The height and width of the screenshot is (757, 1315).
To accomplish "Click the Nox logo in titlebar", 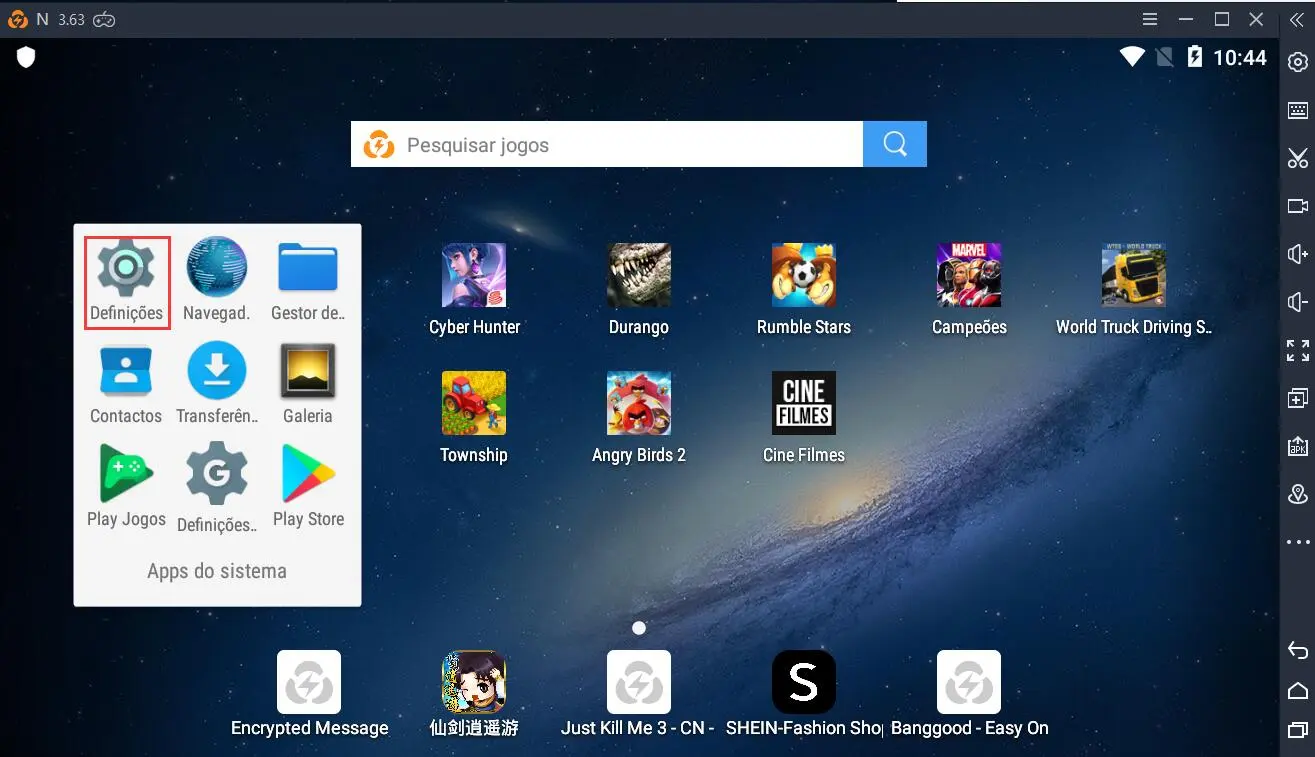I will 17,19.
